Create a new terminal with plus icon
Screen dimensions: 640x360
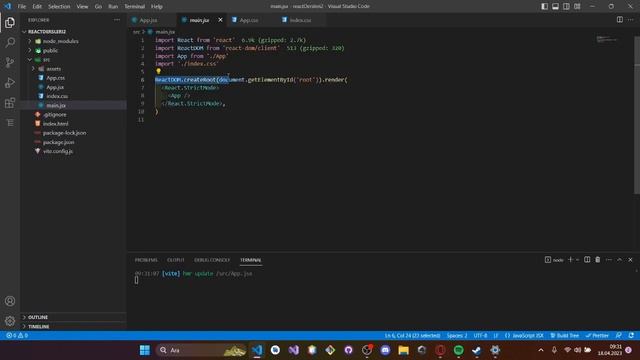pos(571,260)
